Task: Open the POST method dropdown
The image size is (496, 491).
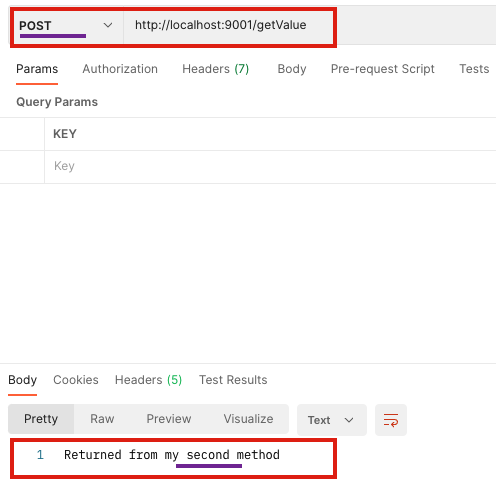Action: point(66,26)
